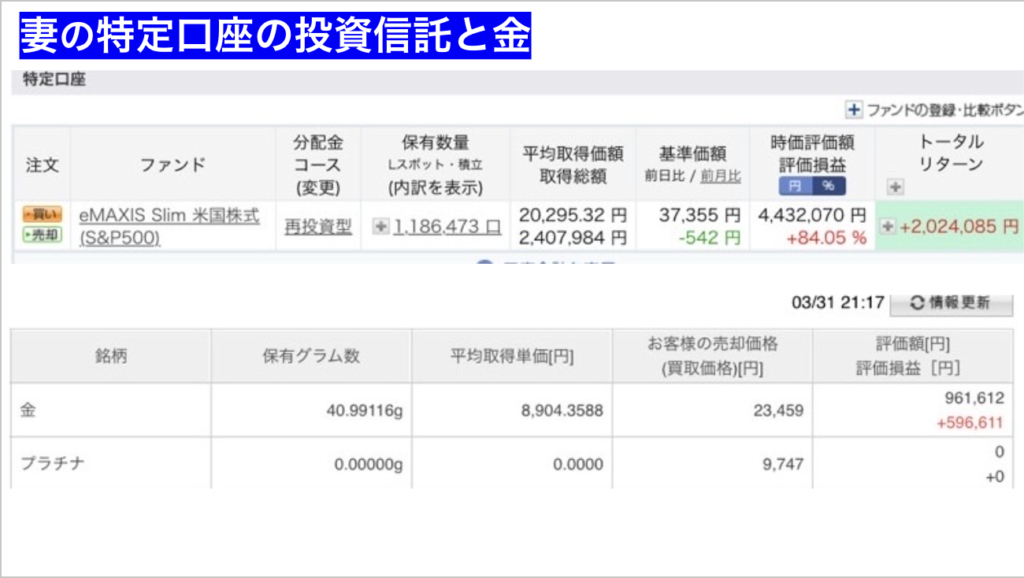Open (変更) under 分配金コース

tap(318, 187)
